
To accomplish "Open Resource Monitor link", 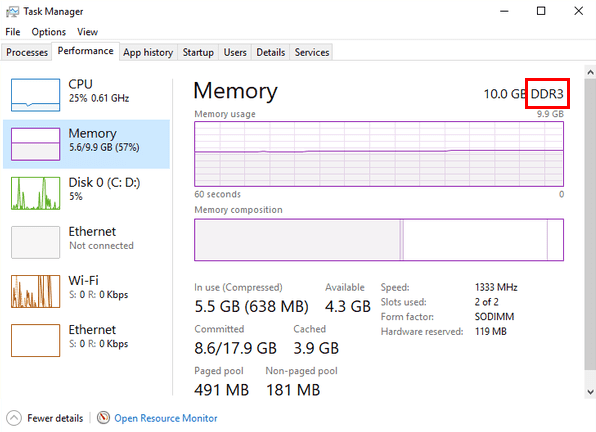I will [166, 418].
